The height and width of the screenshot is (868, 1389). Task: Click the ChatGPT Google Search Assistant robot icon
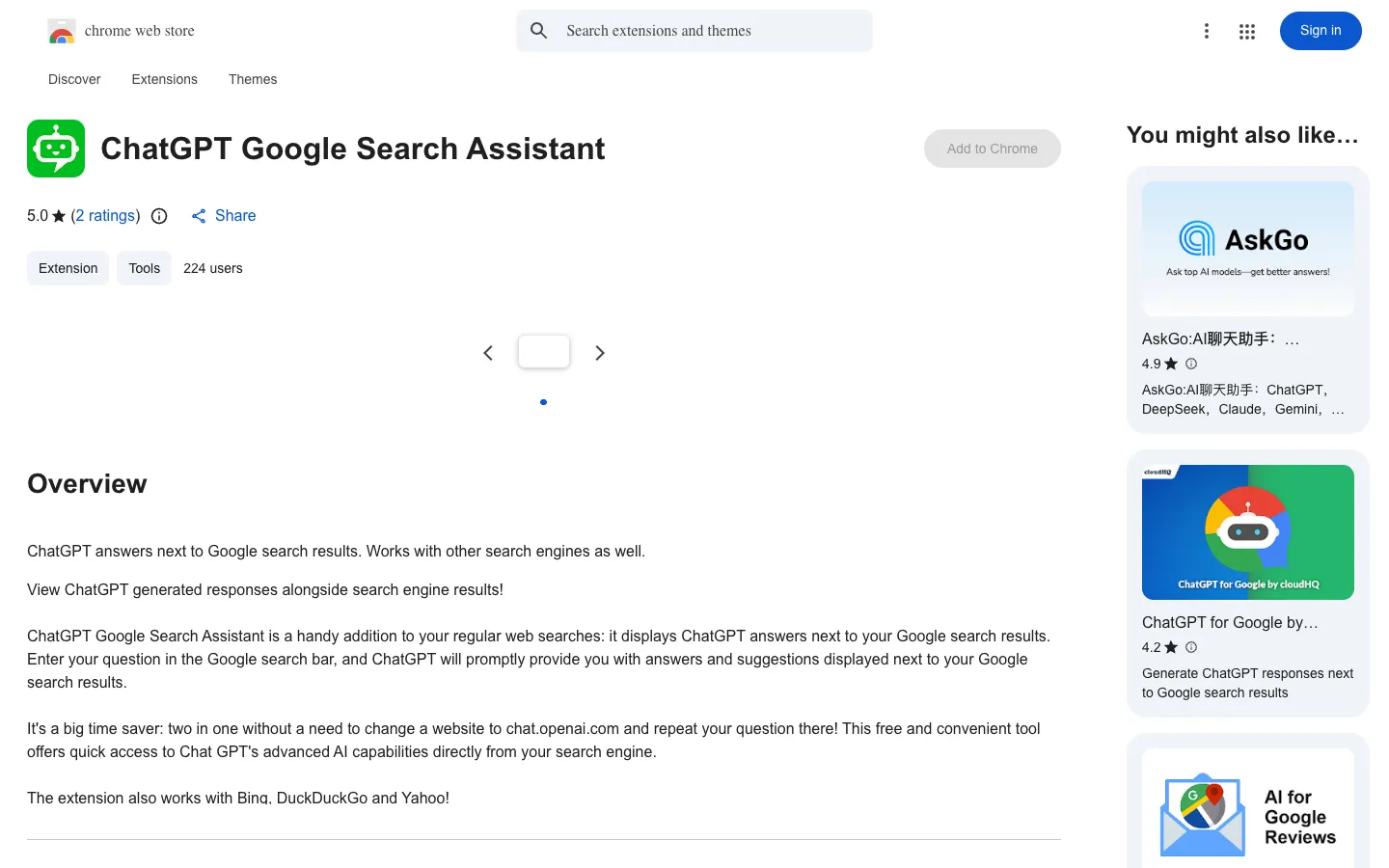[56, 149]
